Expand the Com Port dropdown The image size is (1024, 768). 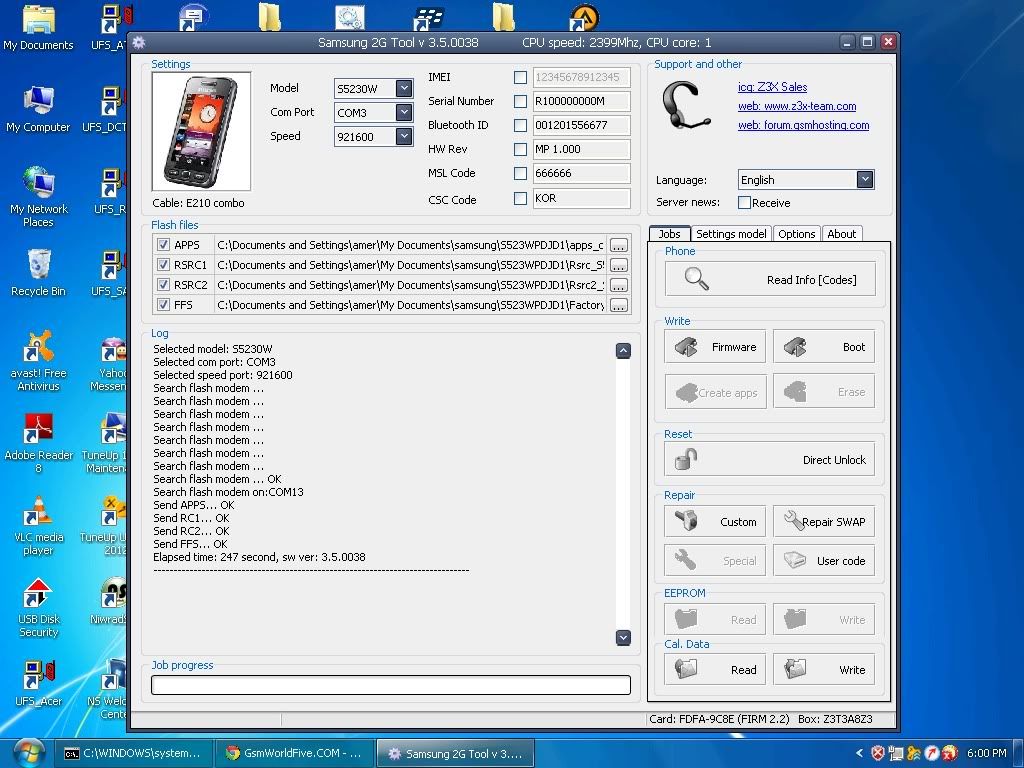(404, 112)
